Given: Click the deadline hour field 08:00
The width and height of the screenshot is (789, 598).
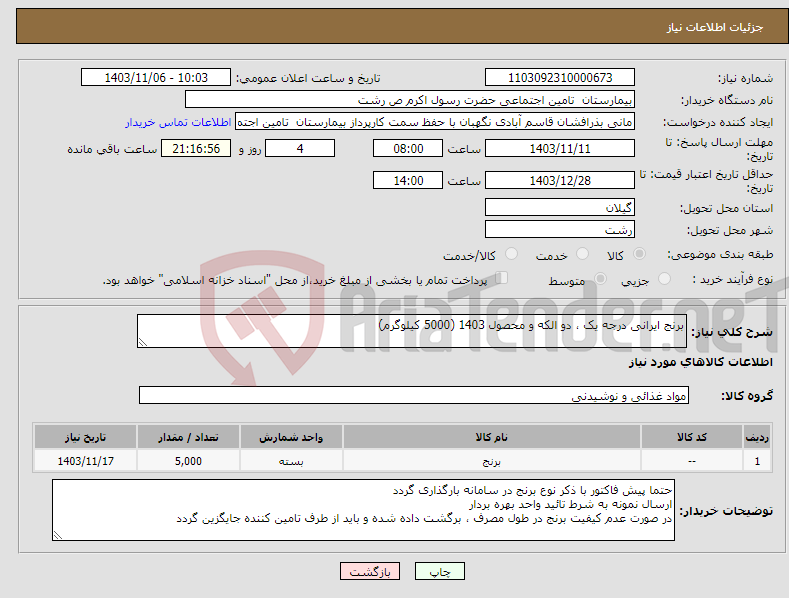Looking at the screenshot, I should point(408,148).
